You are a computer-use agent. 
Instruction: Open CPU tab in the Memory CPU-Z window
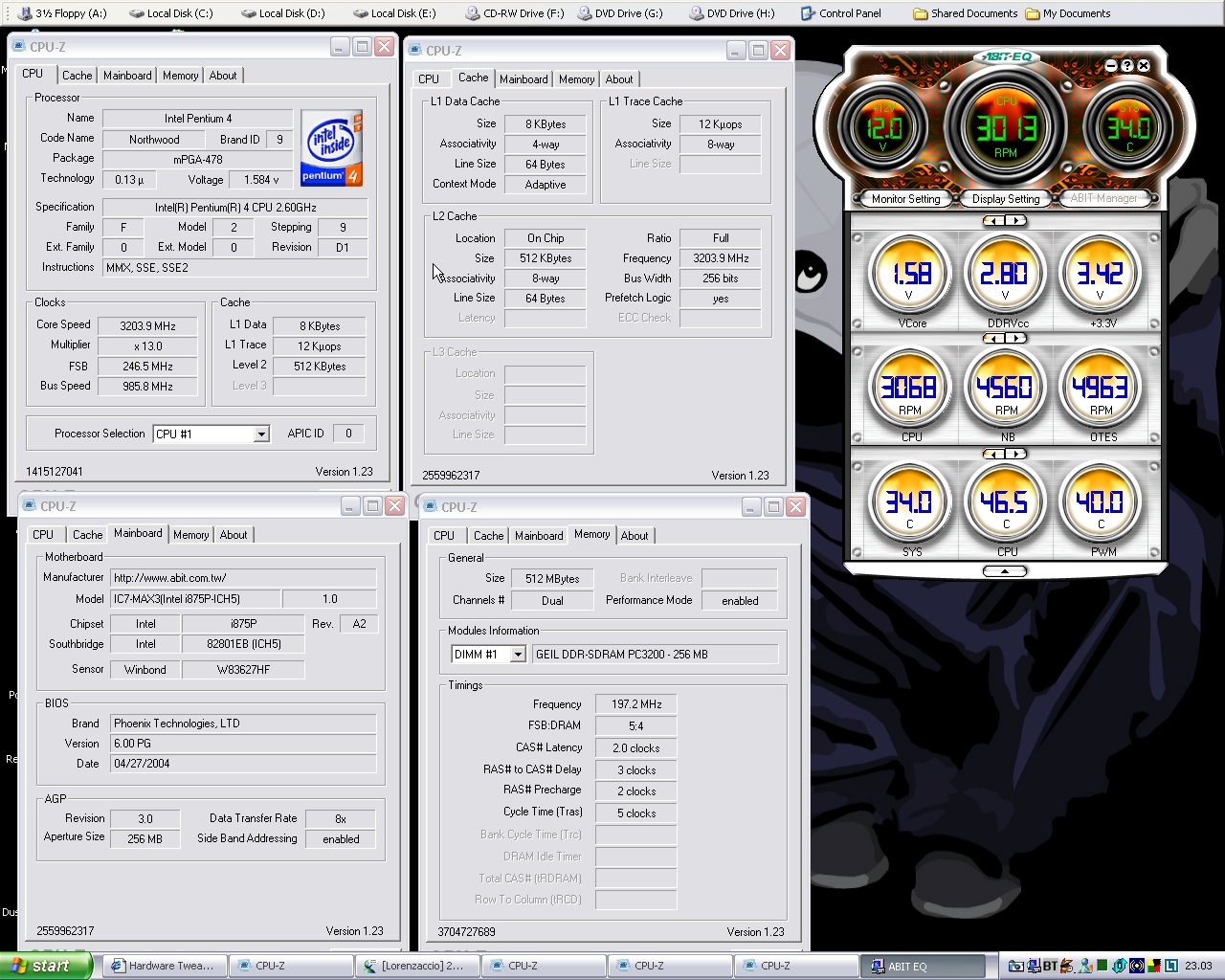pos(444,536)
